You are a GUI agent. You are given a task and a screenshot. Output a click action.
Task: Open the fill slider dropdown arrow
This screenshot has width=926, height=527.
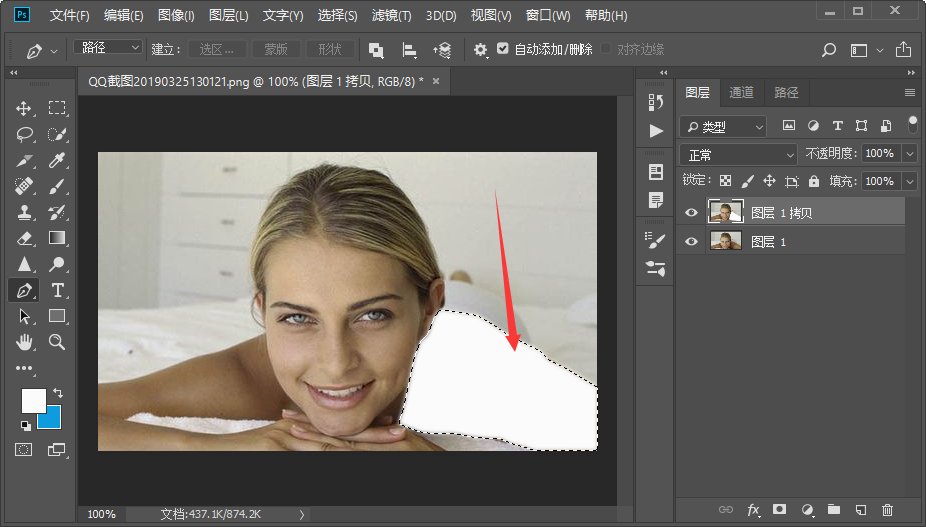pyautogui.click(x=909, y=181)
